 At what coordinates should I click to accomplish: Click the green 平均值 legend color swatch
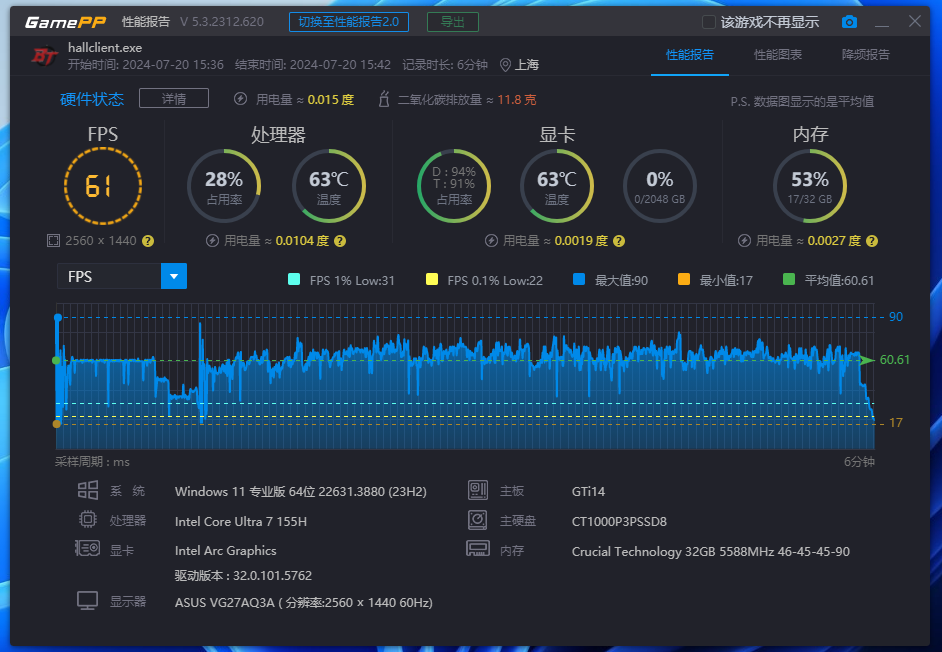pyautogui.click(x=789, y=280)
